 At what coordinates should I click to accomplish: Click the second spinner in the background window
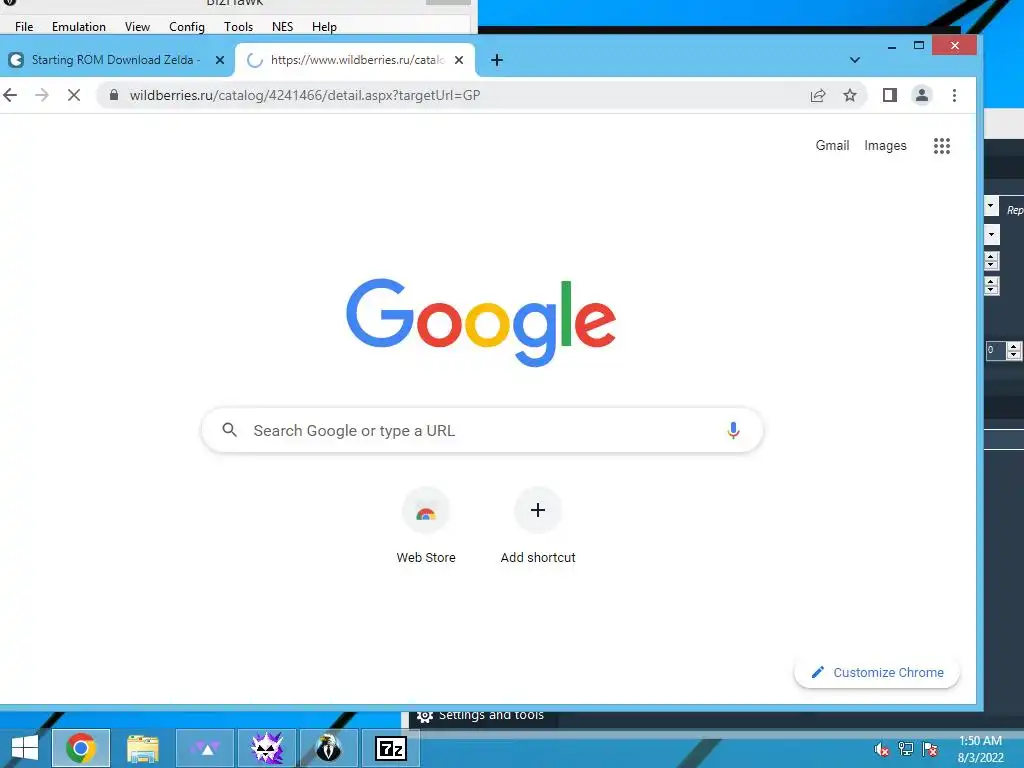[x=991, y=285]
